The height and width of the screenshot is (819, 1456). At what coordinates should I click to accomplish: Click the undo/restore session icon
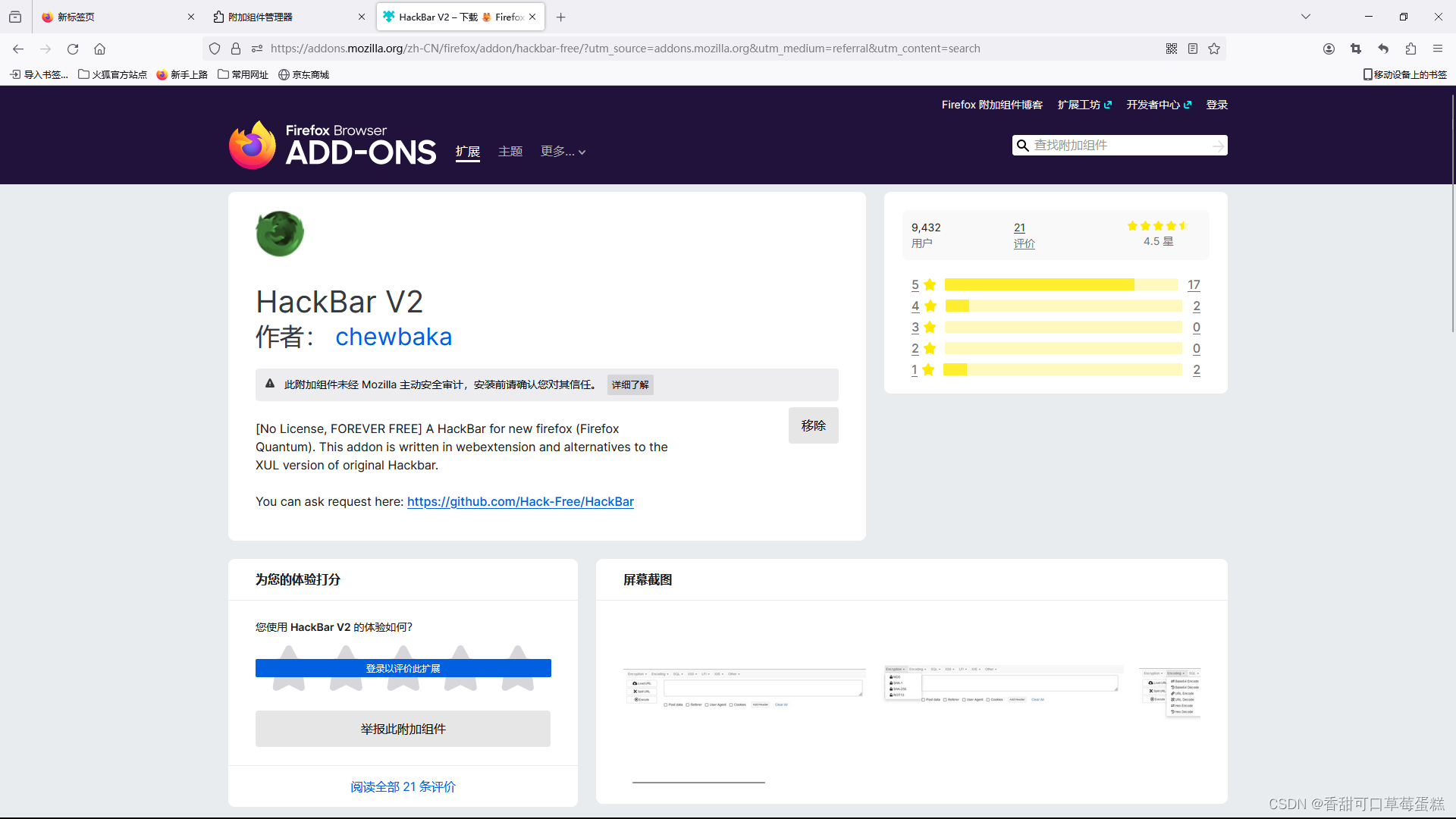[1383, 49]
